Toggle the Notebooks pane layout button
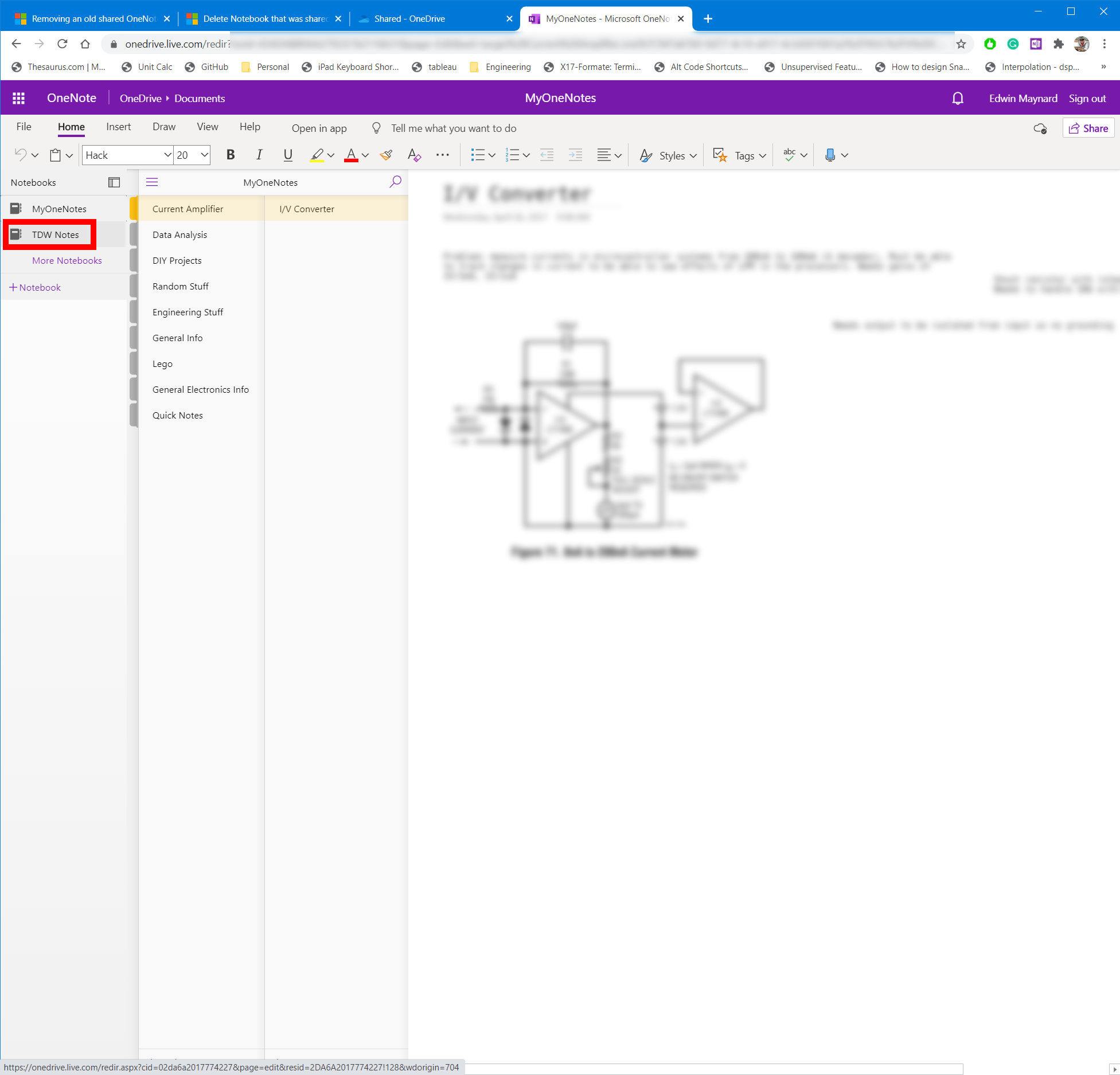 [114, 182]
